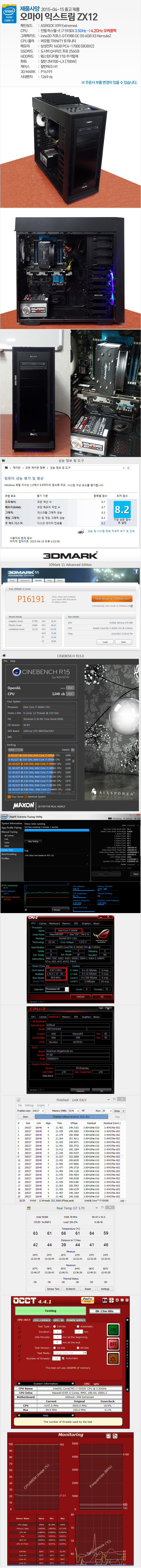This screenshot has height=1568, width=141.
Task: Click the MAXON logo in Cinebench
Action: (x=24, y=805)
